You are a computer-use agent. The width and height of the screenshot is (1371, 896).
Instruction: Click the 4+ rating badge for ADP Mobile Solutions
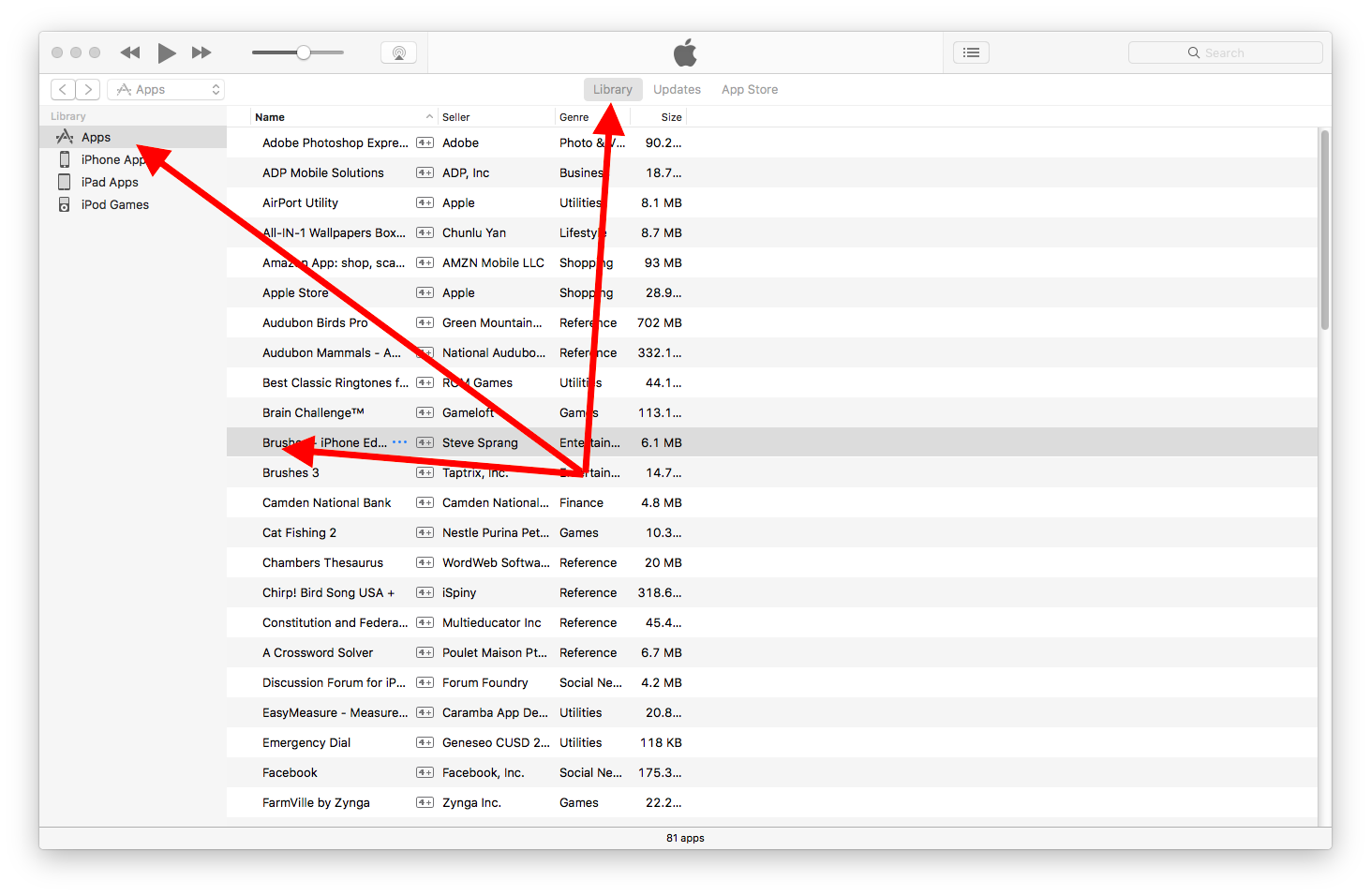[425, 172]
